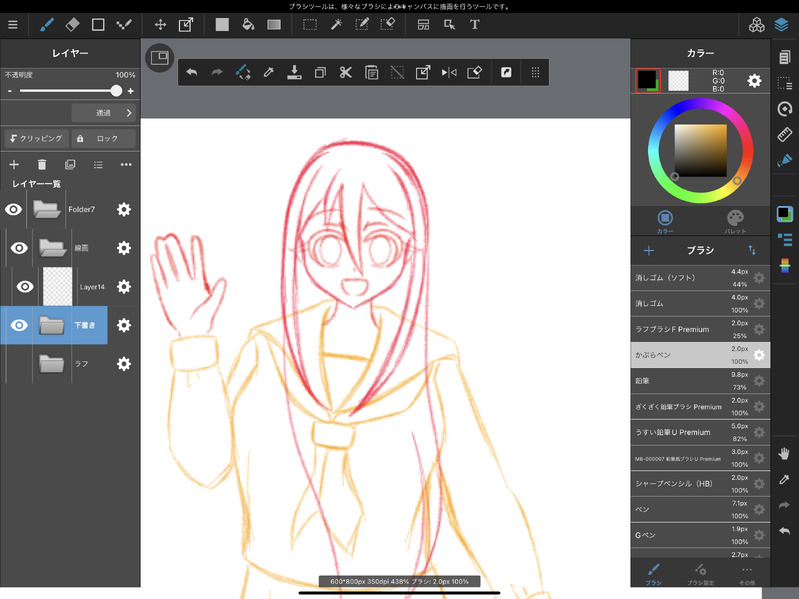Click the brush list sort arrows
The width and height of the screenshot is (799, 599).
752,251
